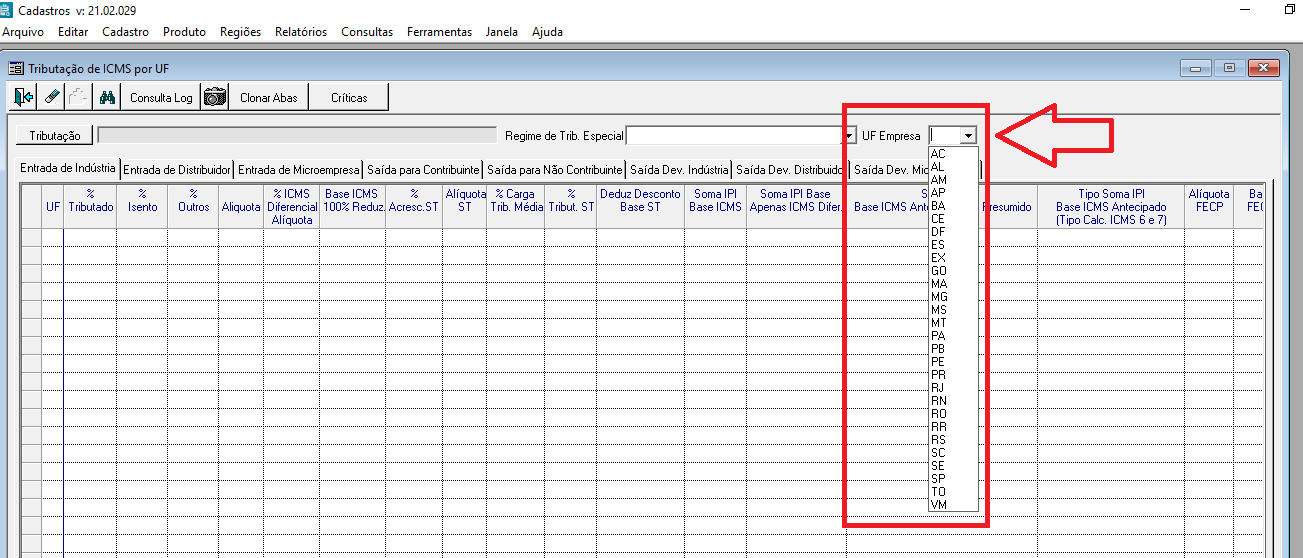Click the camera screenshot icon

click(x=214, y=97)
